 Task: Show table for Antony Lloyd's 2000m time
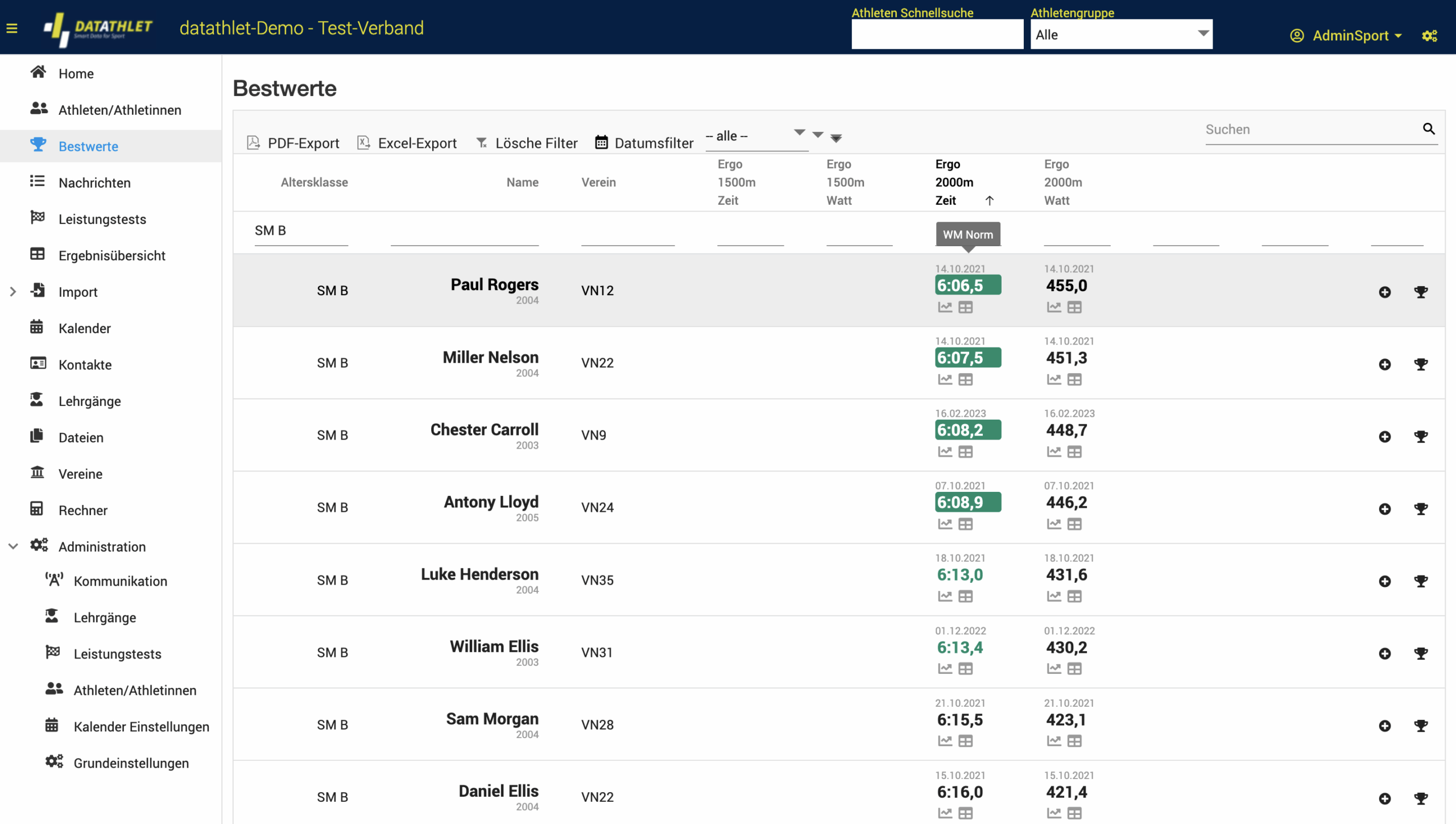pyautogui.click(x=966, y=524)
